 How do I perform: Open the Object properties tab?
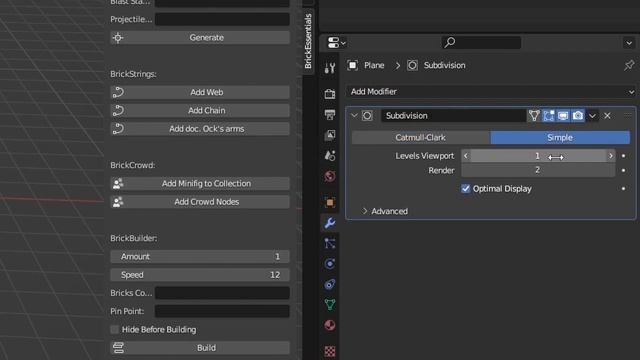(x=330, y=202)
